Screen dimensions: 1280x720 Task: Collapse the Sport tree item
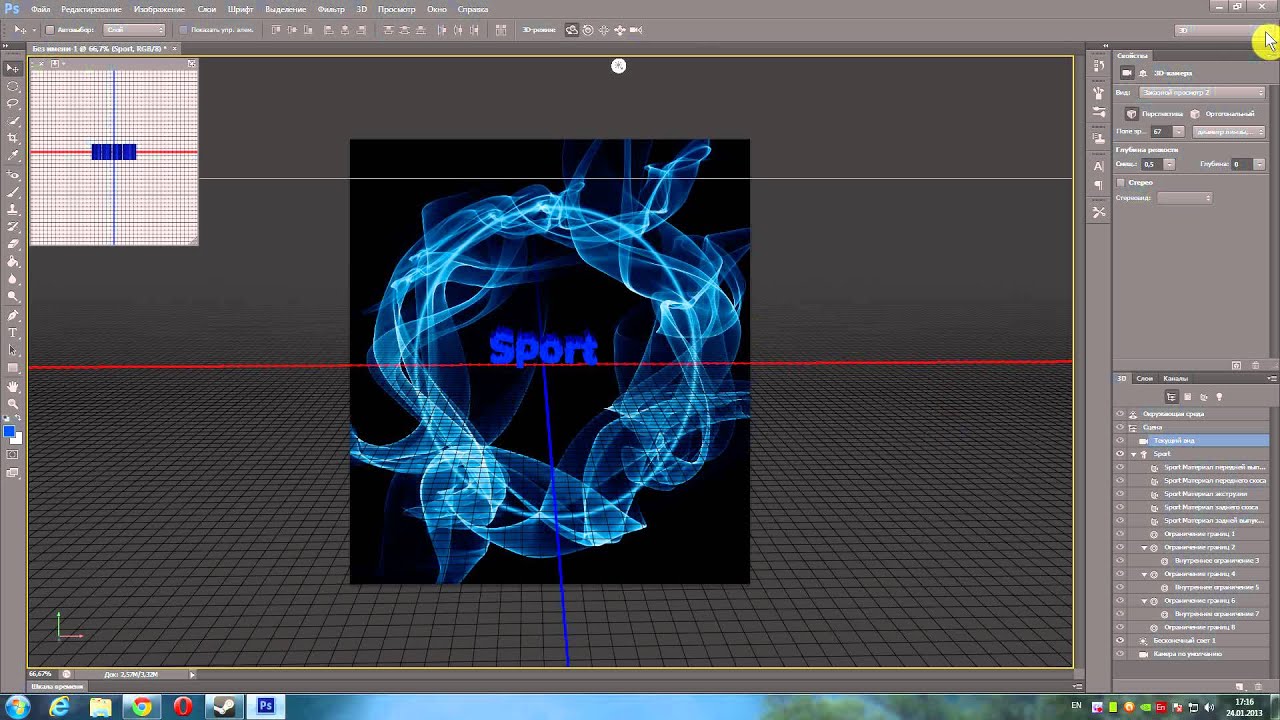point(1133,454)
